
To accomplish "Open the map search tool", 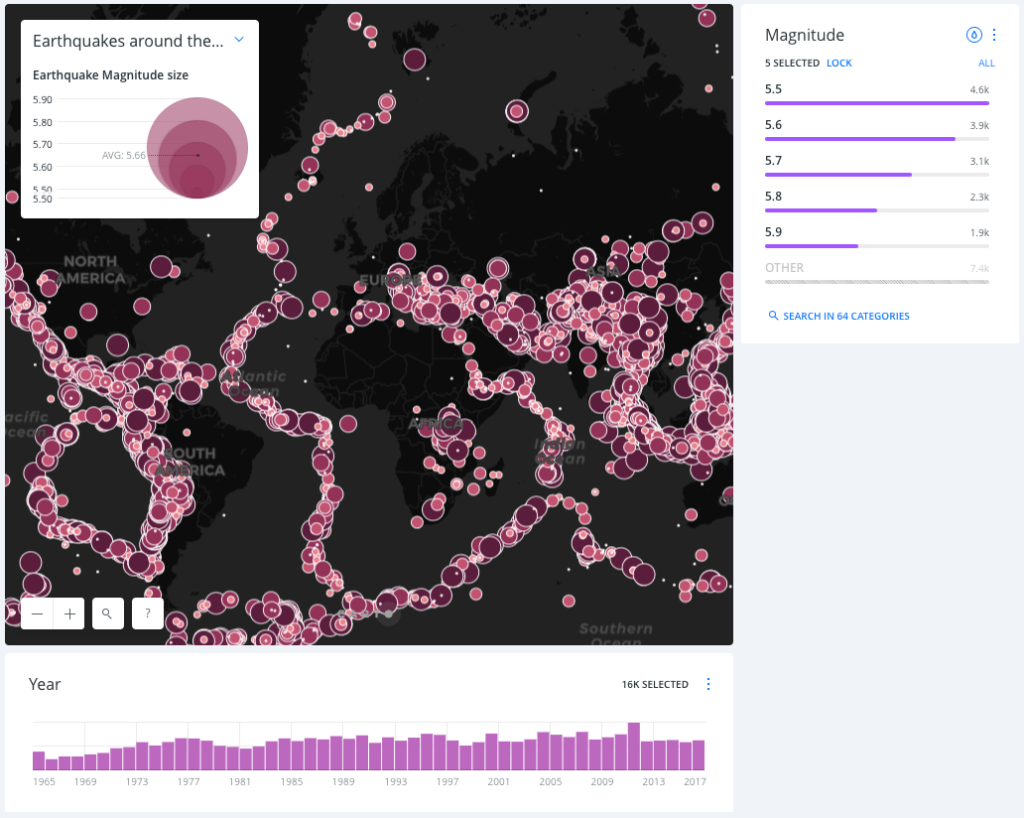I will (107, 613).
